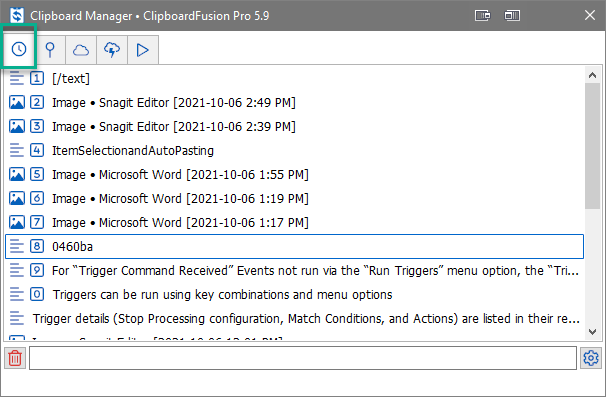This screenshot has height=397, width=606.
Task: Click the second title bar layout icon
Action: (x=512, y=15)
